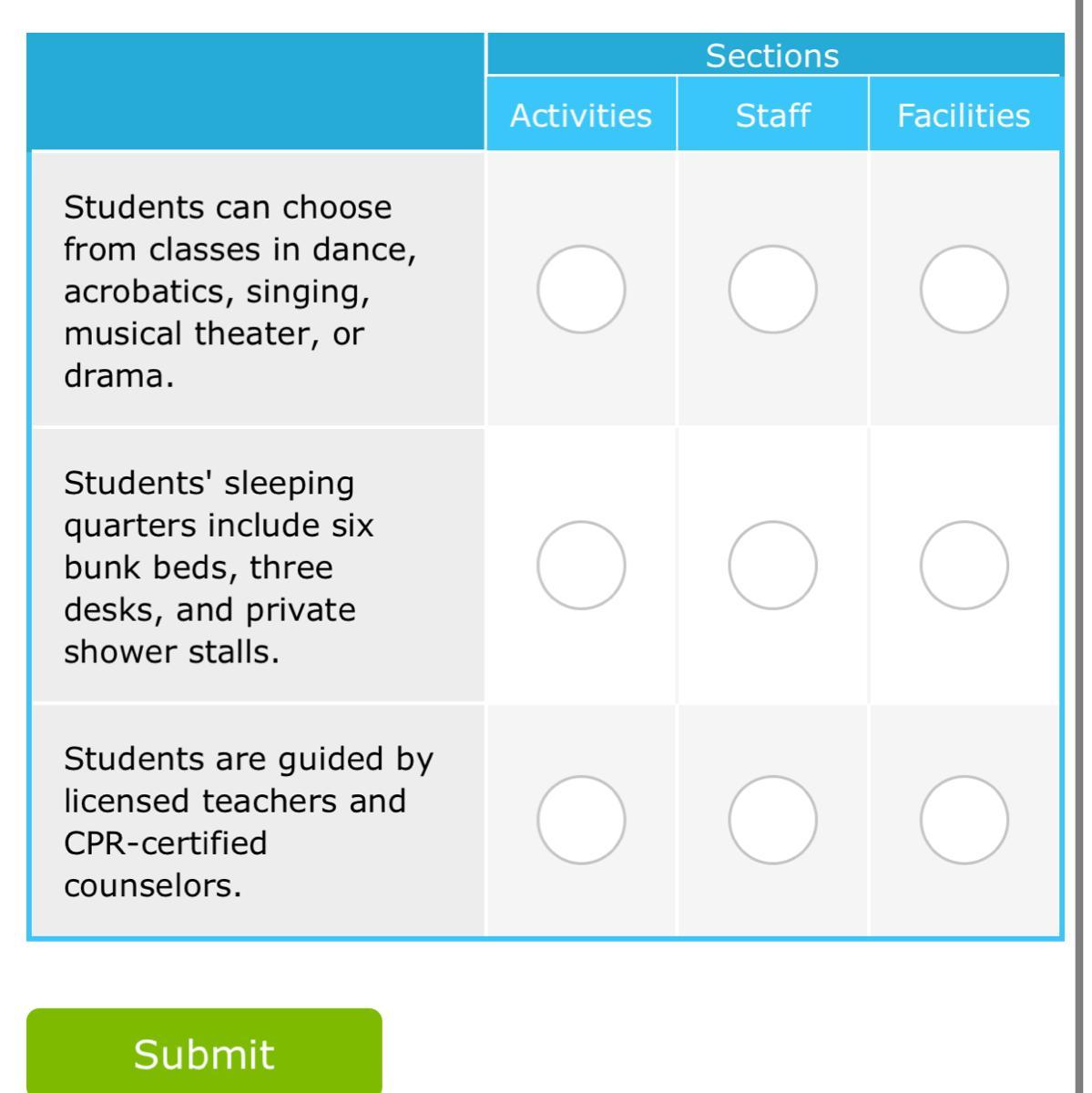Screen dimensions: 1092x1093
Task: Select Staff for the dance classes statement
Action: (x=772, y=289)
